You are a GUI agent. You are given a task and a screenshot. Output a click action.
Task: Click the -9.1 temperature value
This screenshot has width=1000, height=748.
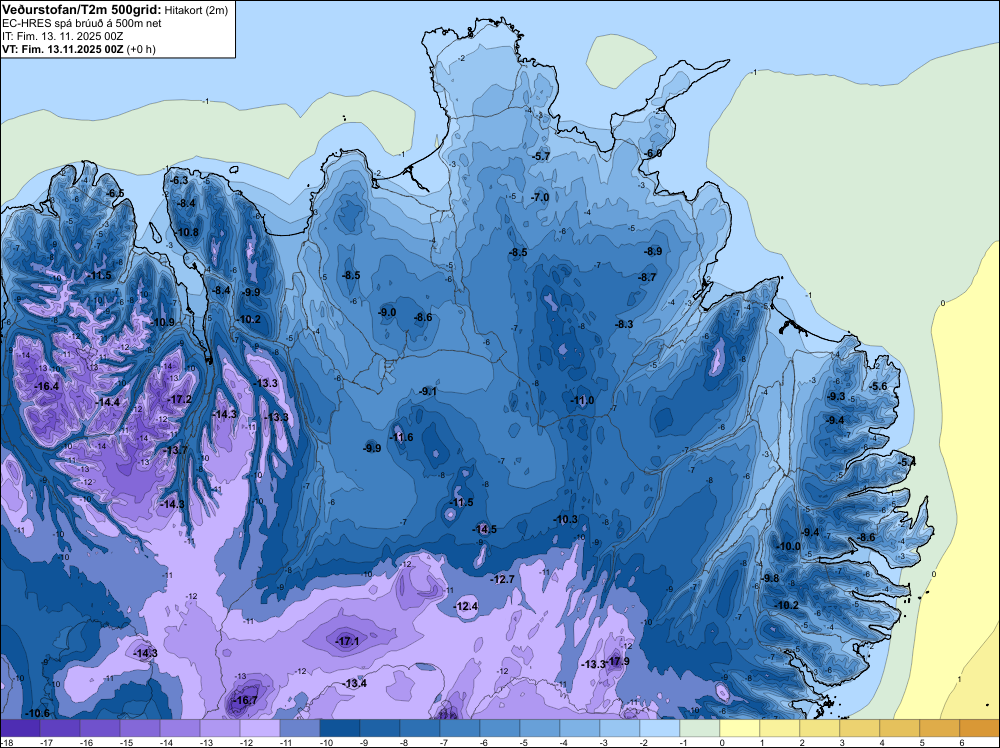428,392
